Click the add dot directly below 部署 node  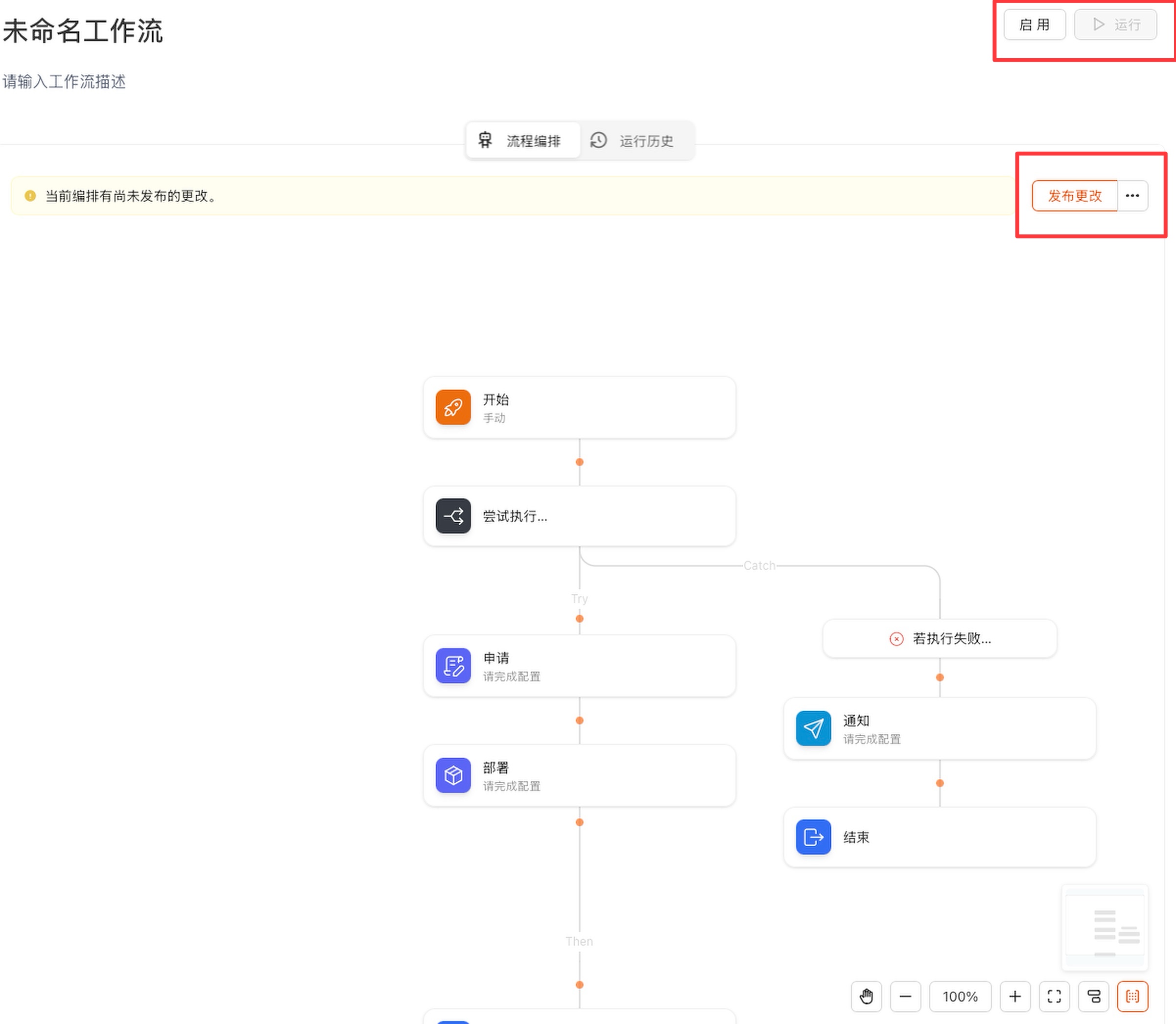tap(579, 822)
